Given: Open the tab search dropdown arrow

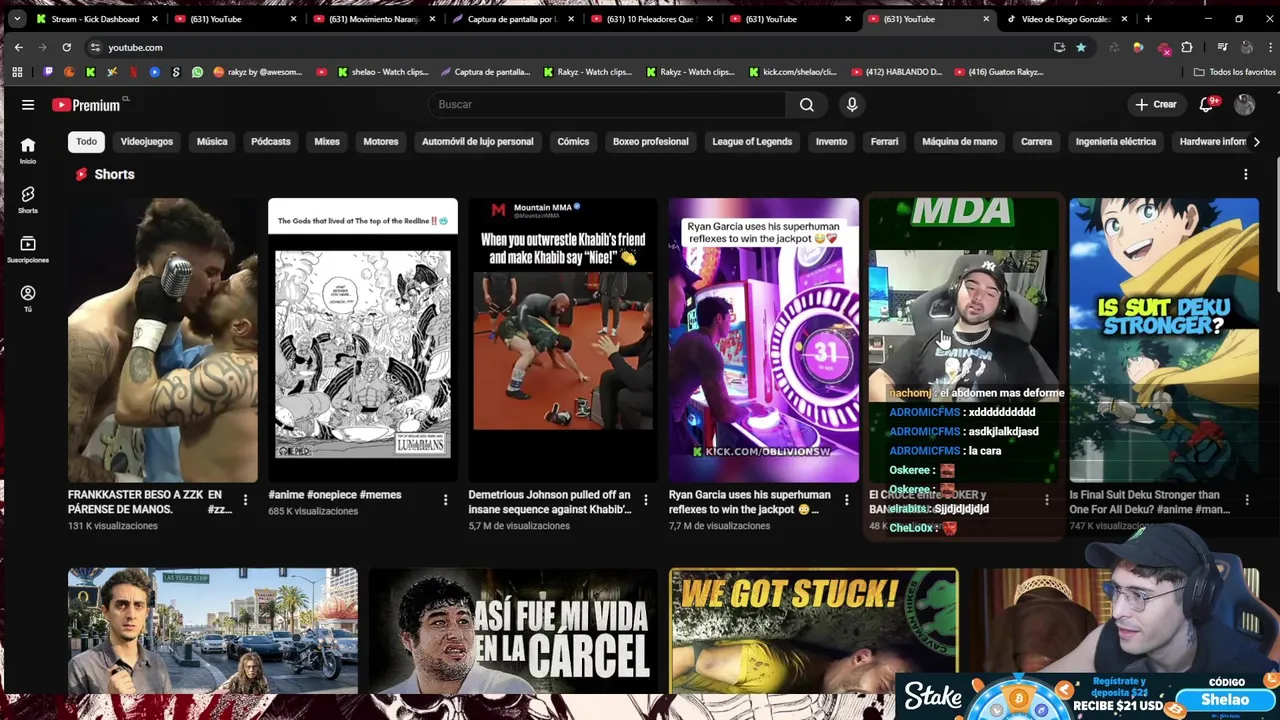Looking at the screenshot, I should (x=16, y=18).
